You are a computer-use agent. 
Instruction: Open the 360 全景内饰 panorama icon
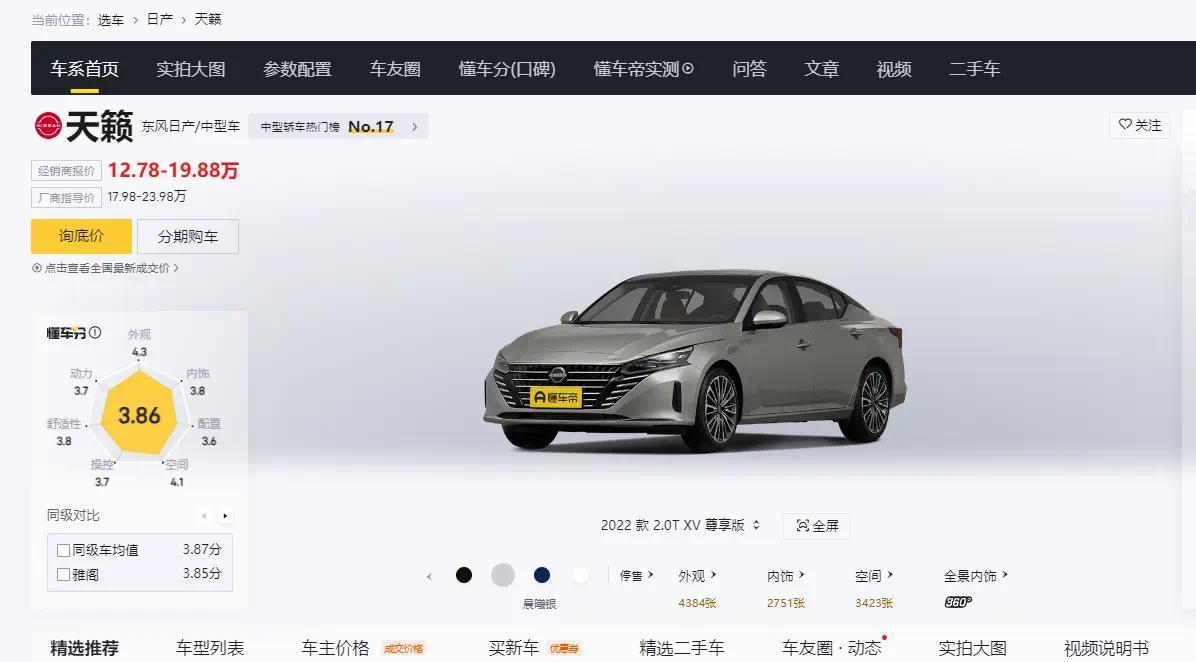[958, 602]
